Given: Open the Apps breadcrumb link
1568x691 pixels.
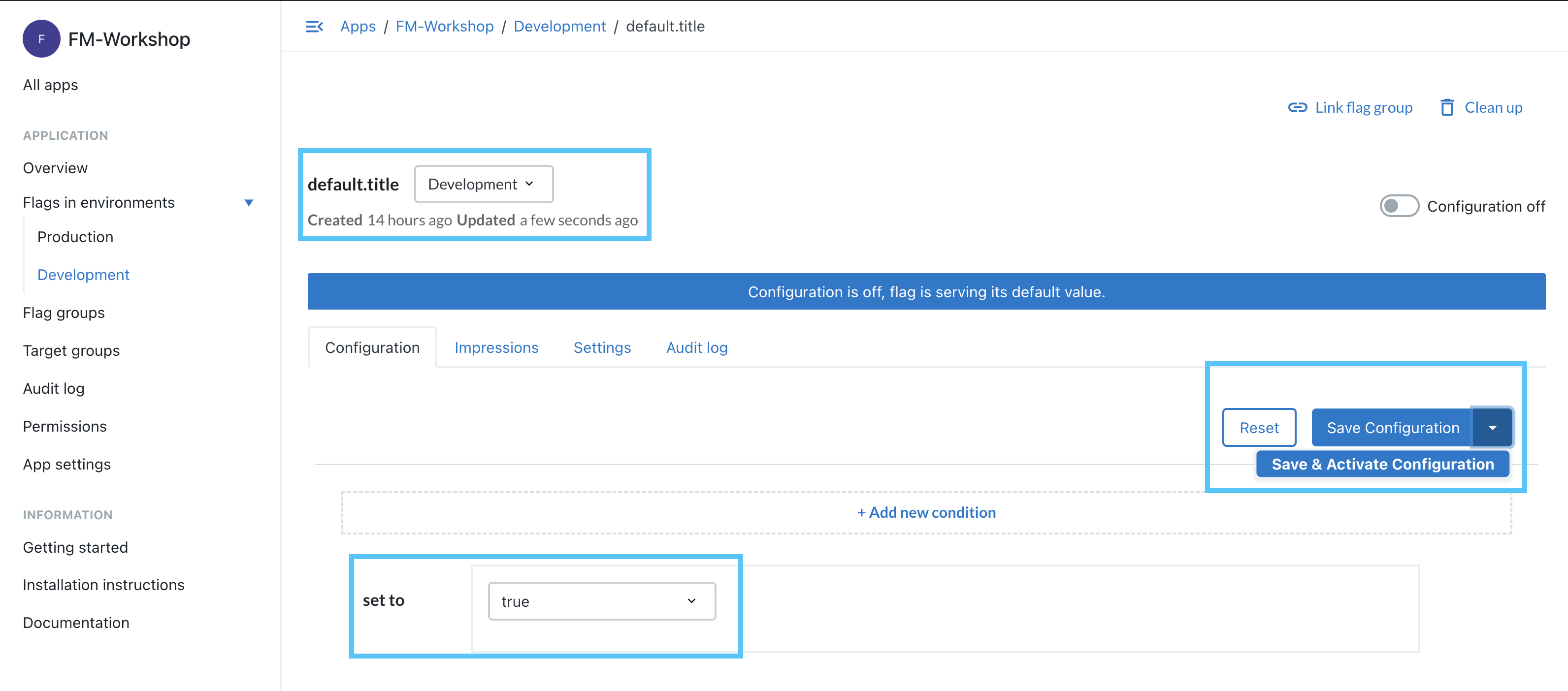Looking at the screenshot, I should [358, 27].
